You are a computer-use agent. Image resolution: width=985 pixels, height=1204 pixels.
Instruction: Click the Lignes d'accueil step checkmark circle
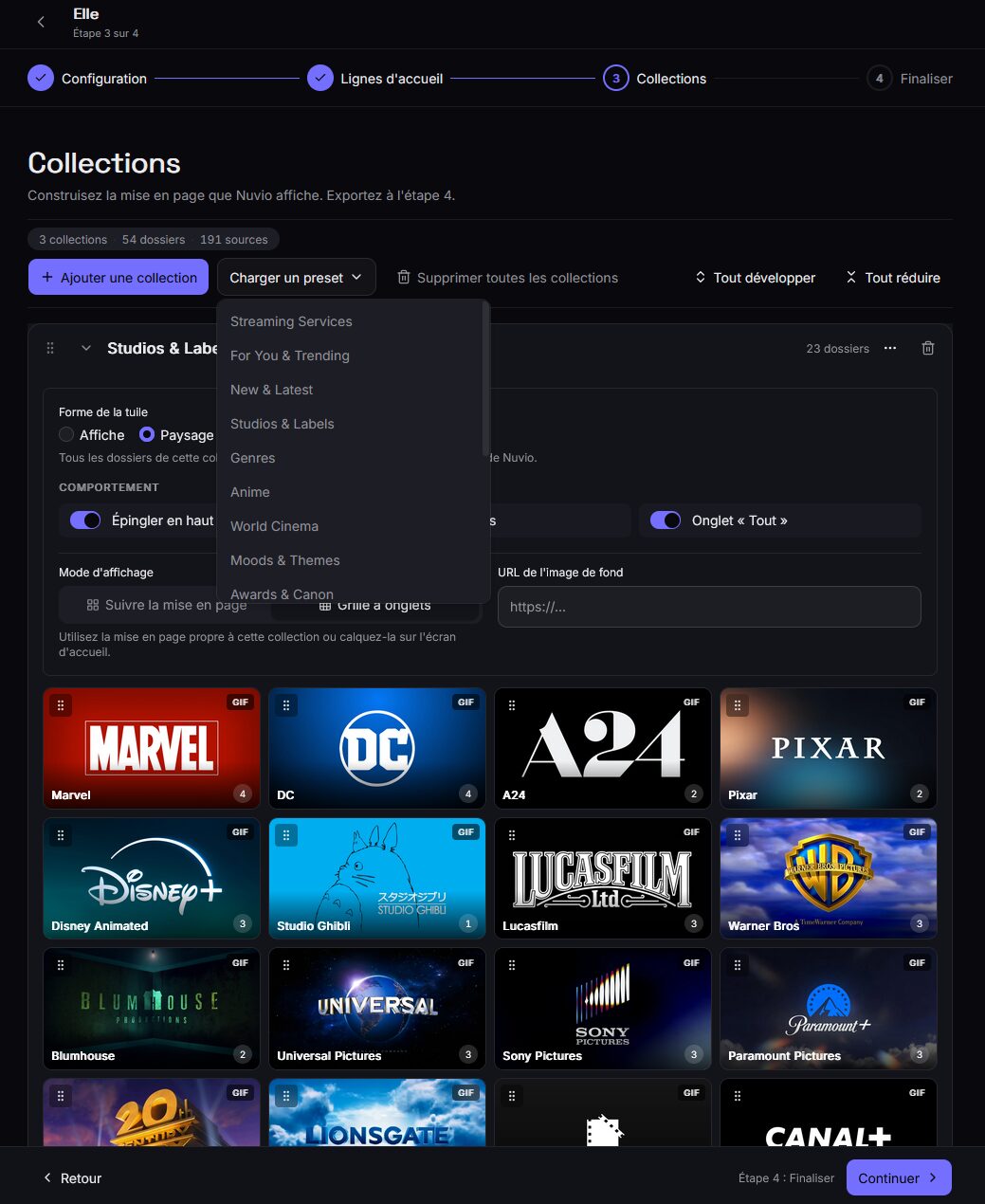coord(320,78)
